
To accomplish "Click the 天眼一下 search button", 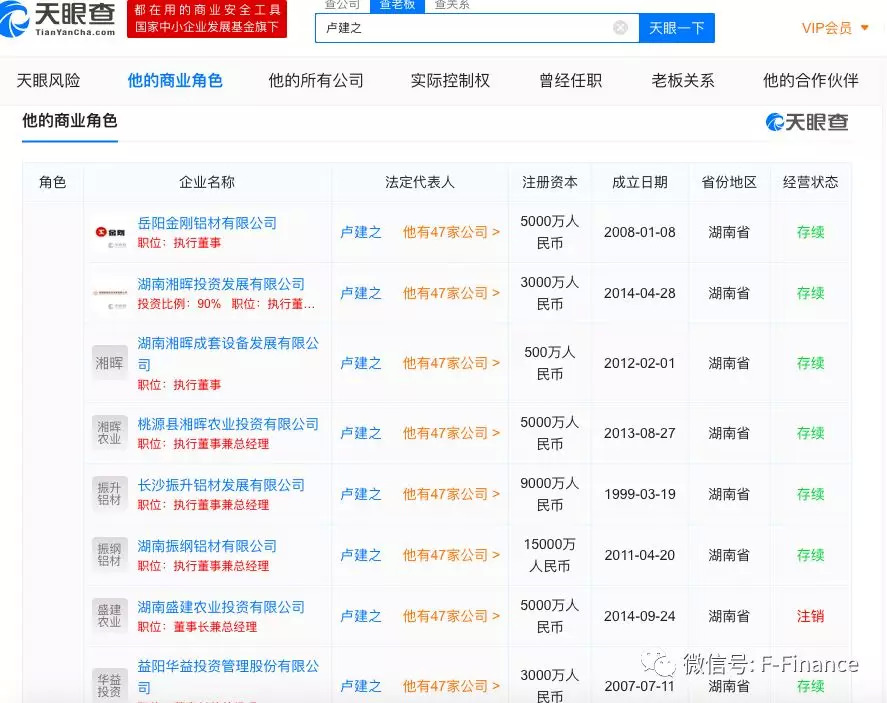I will [x=677, y=28].
